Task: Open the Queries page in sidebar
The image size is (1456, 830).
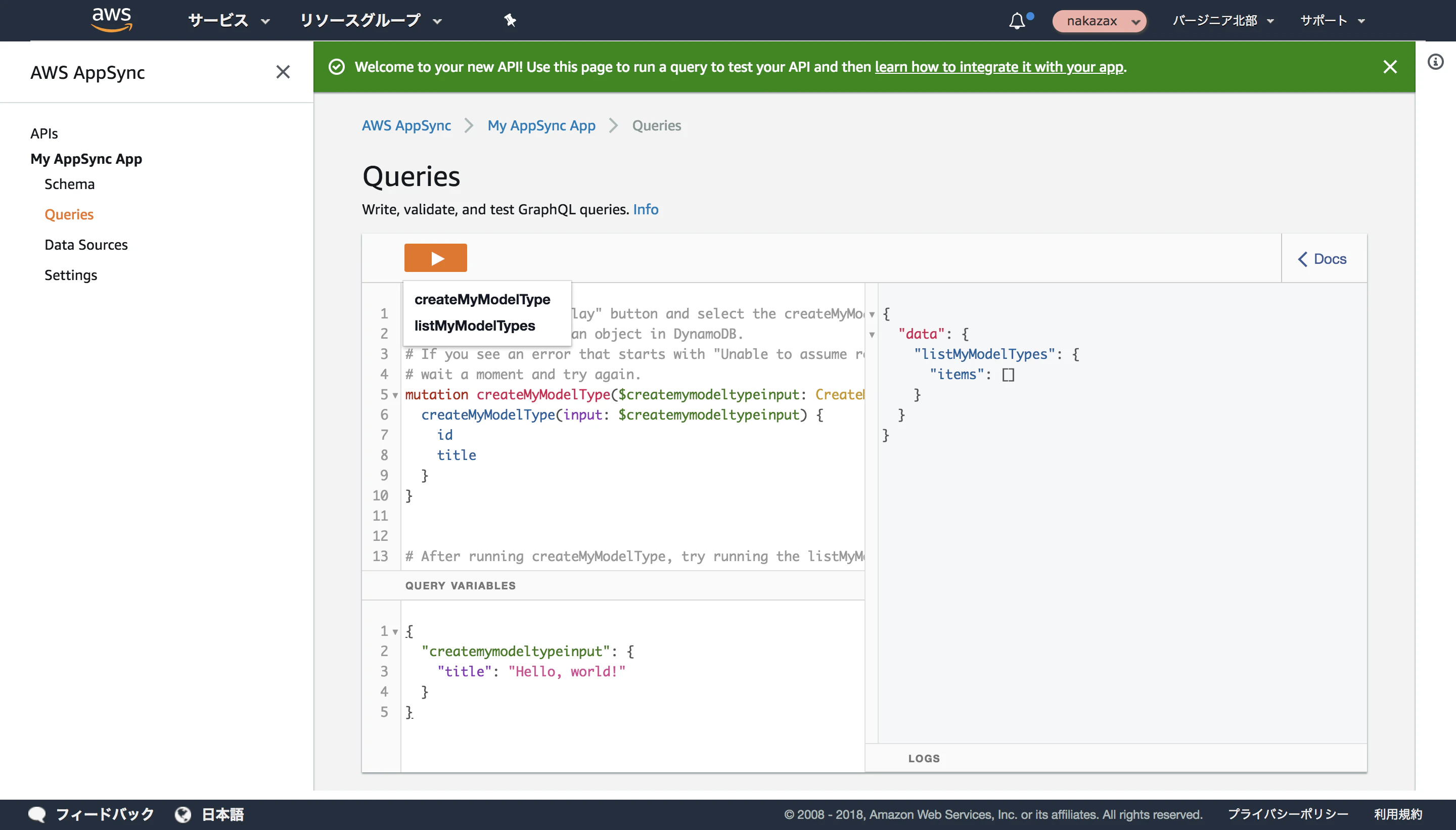Action: [x=69, y=214]
